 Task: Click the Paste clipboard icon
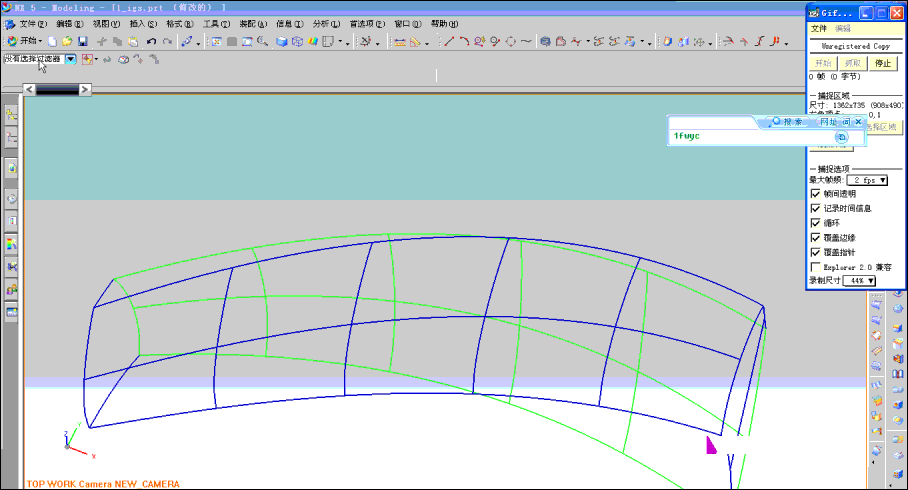(133, 41)
